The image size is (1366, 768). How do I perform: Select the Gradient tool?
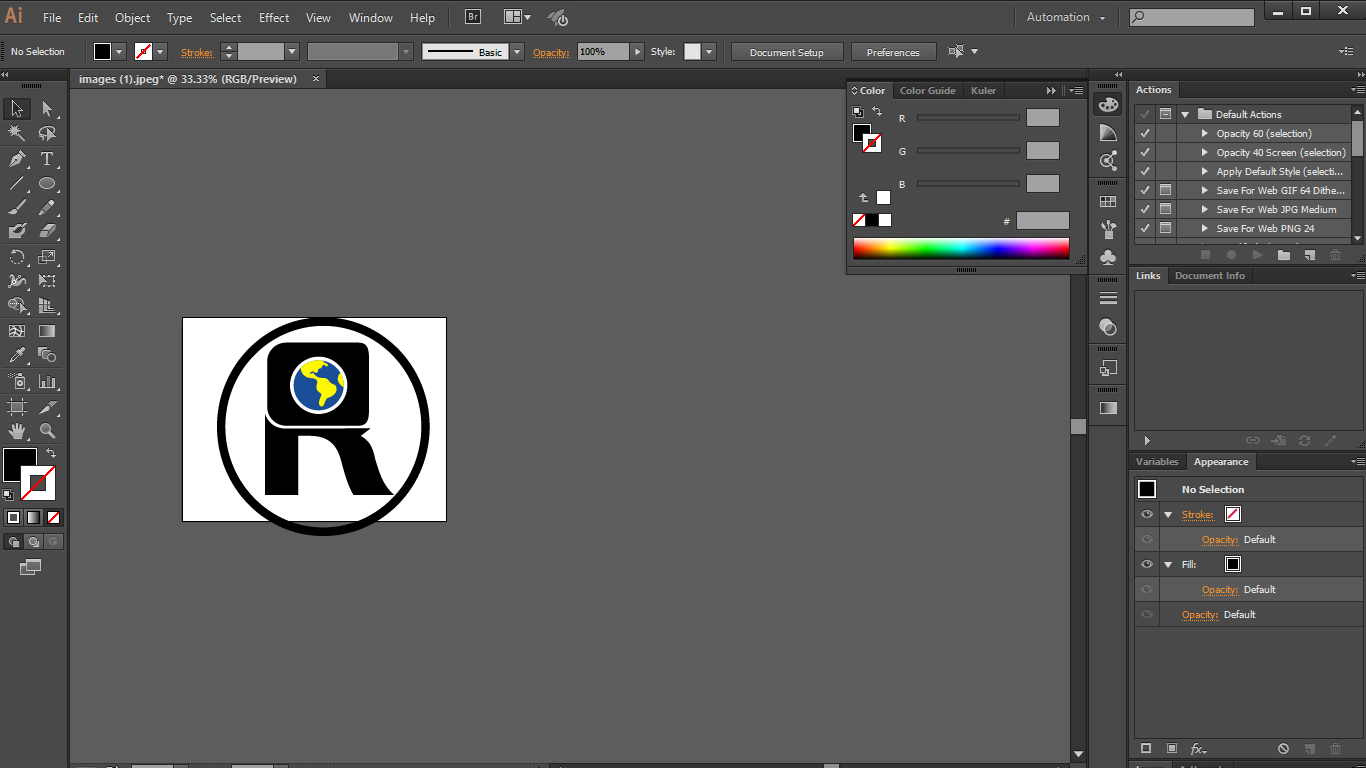point(47,331)
